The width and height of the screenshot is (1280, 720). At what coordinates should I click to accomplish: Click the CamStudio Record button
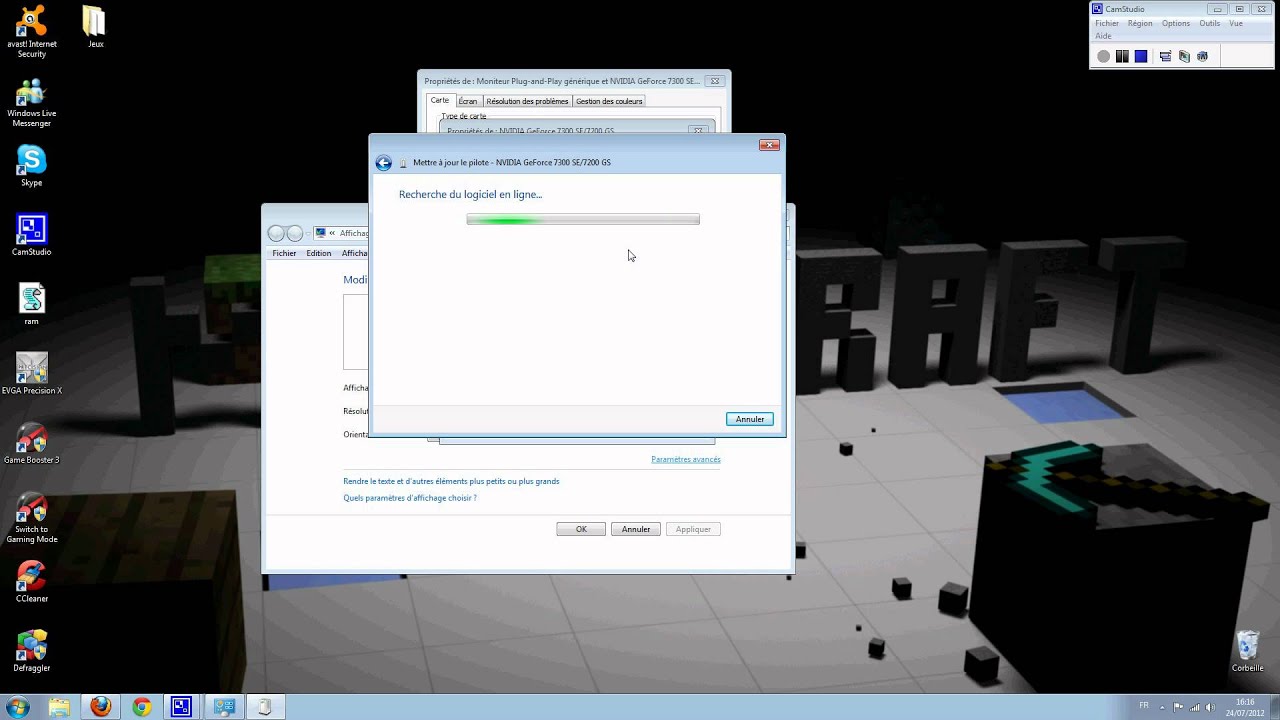tap(1104, 56)
